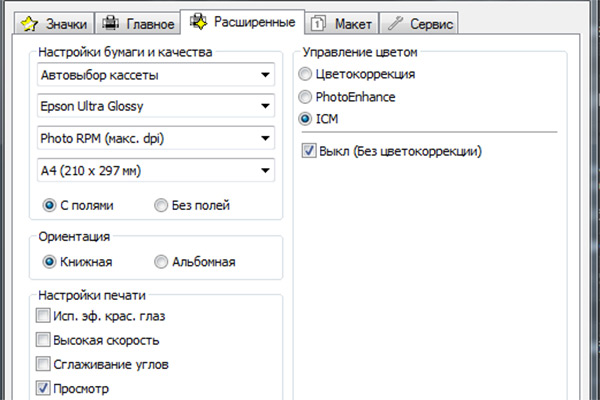Uncheck the Просмотр checkbox
This screenshot has width=600, height=400.
coord(43,388)
